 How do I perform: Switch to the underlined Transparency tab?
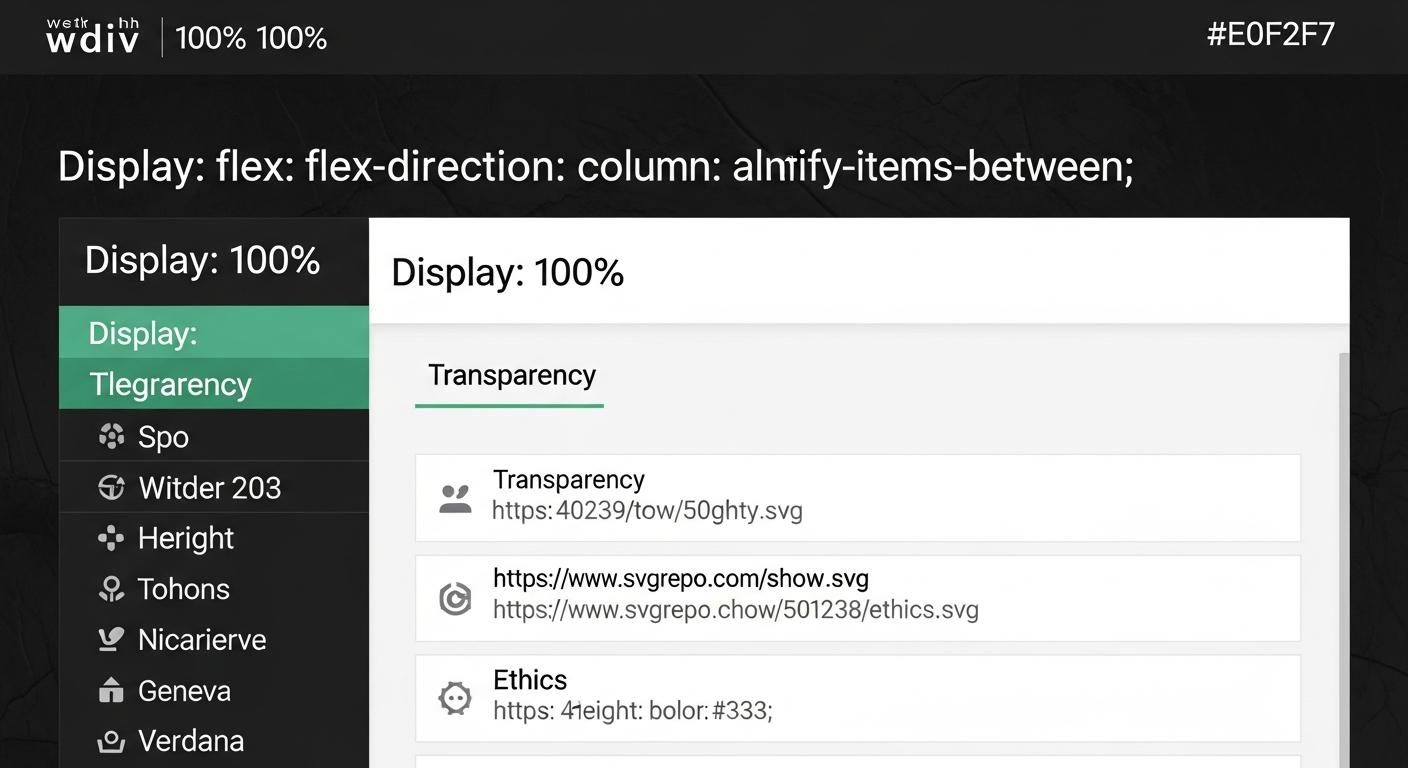tap(511, 376)
